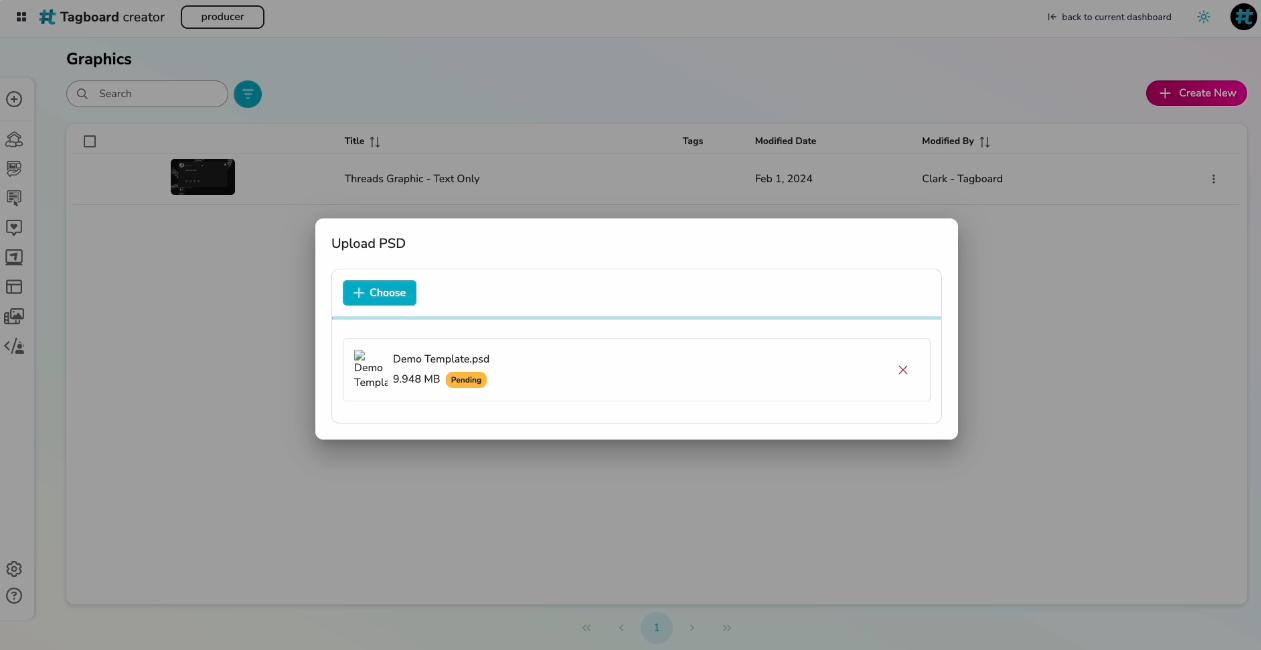Check the select-all checkbox in table header

(x=90, y=141)
